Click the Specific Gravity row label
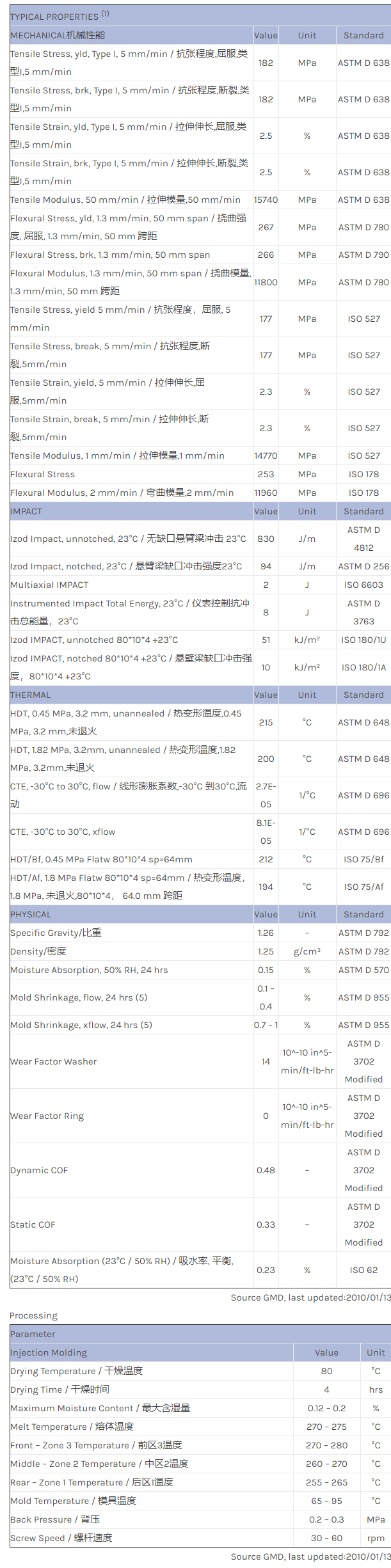 pos(56,933)
